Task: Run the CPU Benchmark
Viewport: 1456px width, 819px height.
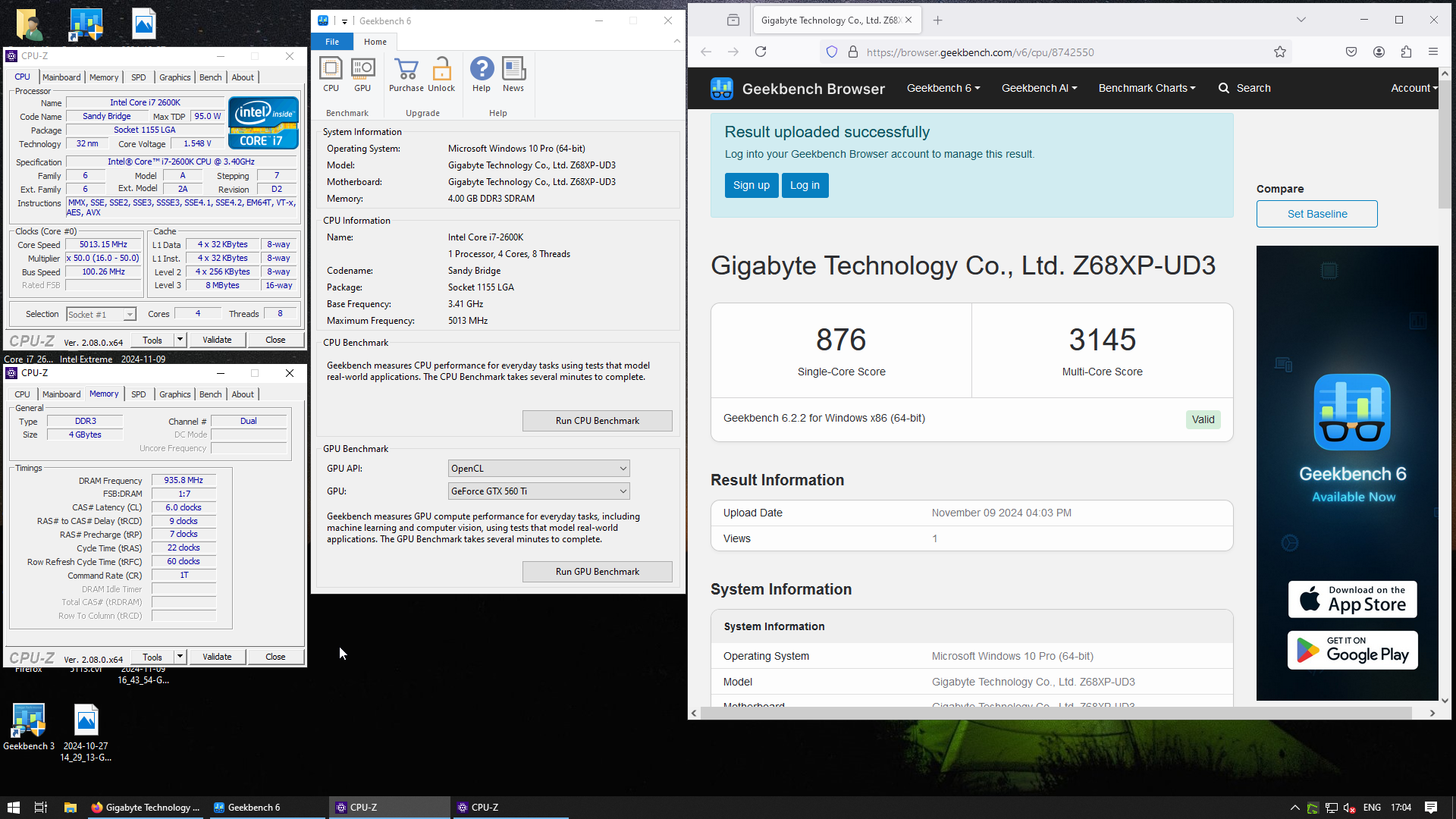Action: (598, 421)
